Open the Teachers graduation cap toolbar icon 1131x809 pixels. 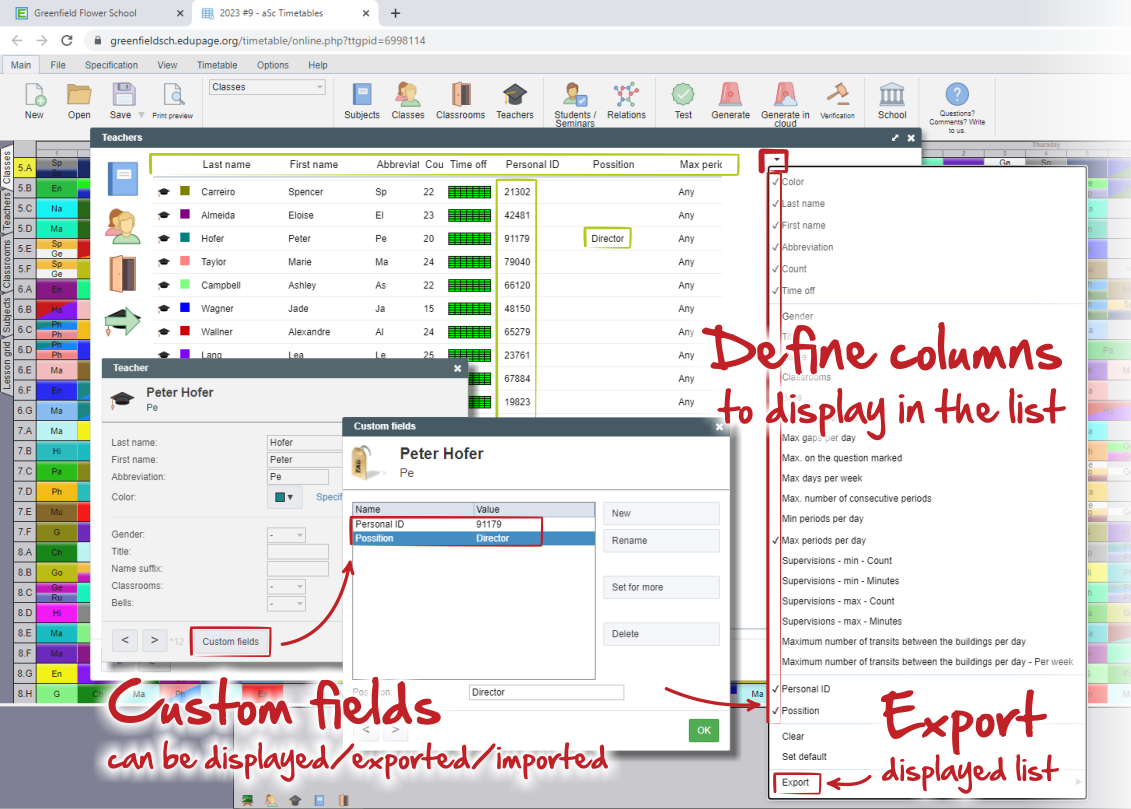click(514, 100)
